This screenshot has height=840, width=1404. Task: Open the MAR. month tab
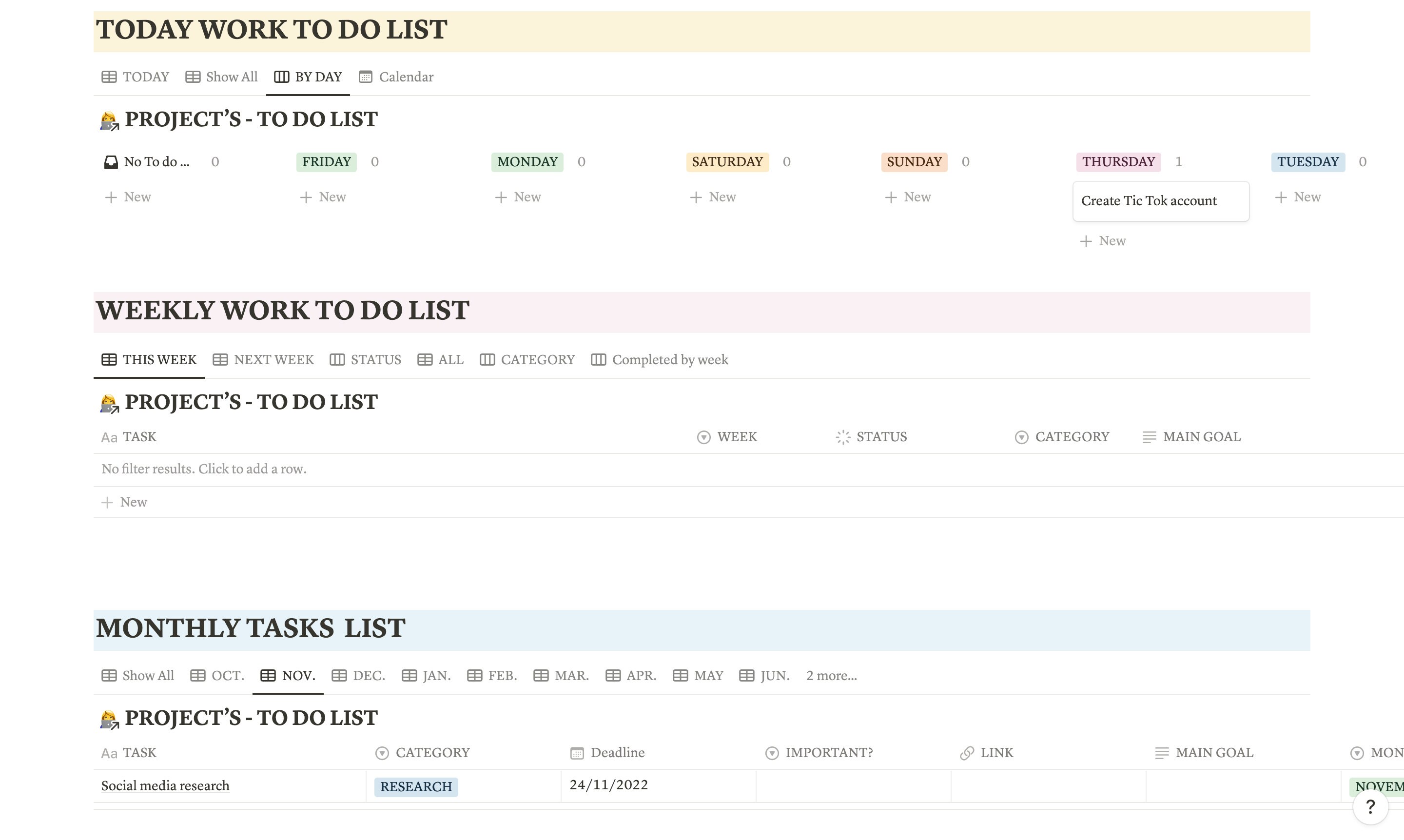562,676
